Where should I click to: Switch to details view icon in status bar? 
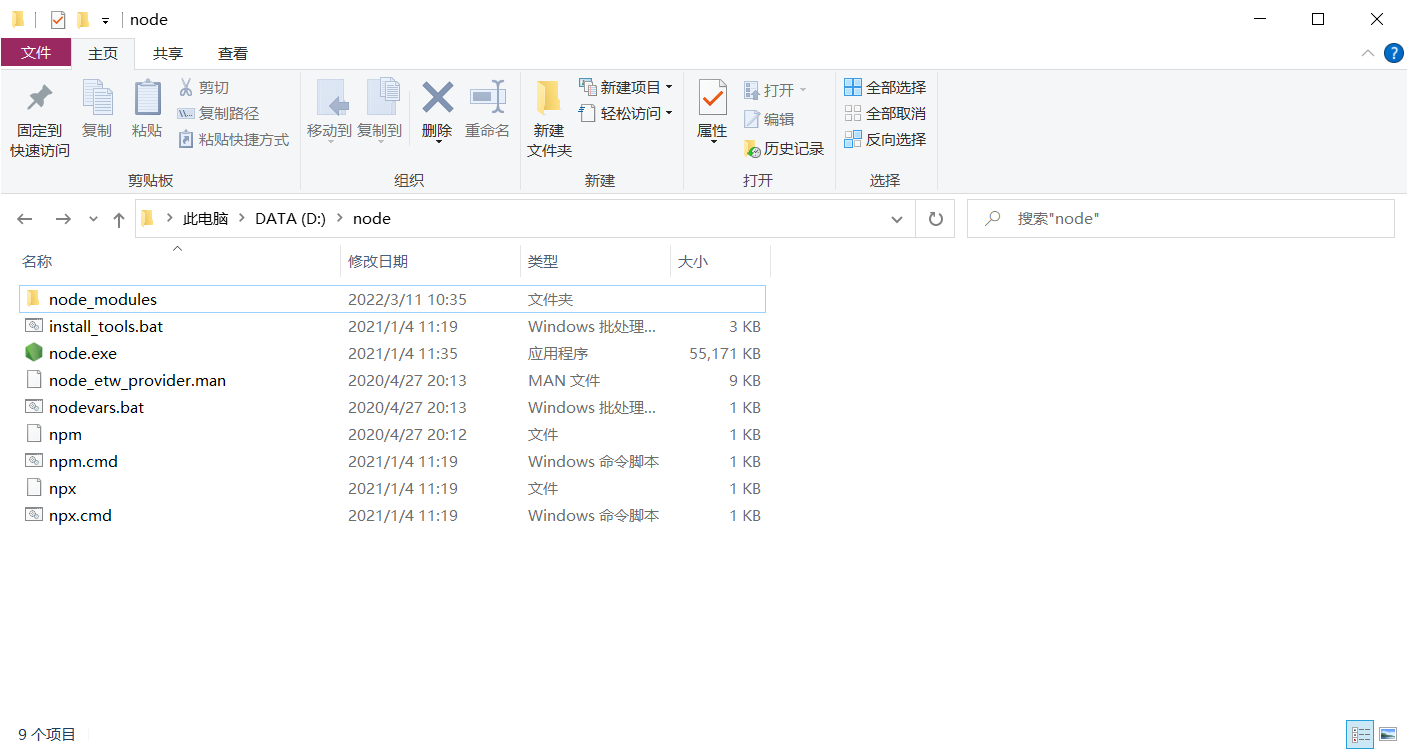1360,735
